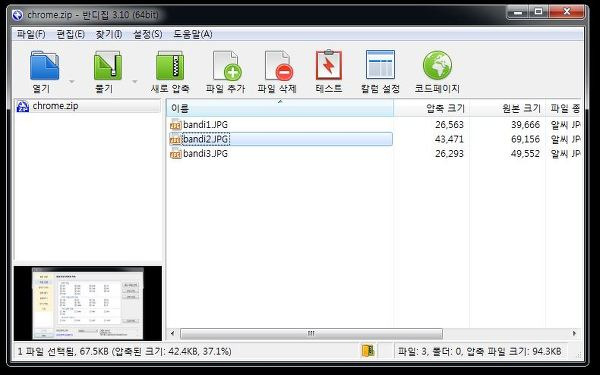The image size is (600, 375).
Task: Select the bandi1.JPG file name
Action: coord(205,125)
